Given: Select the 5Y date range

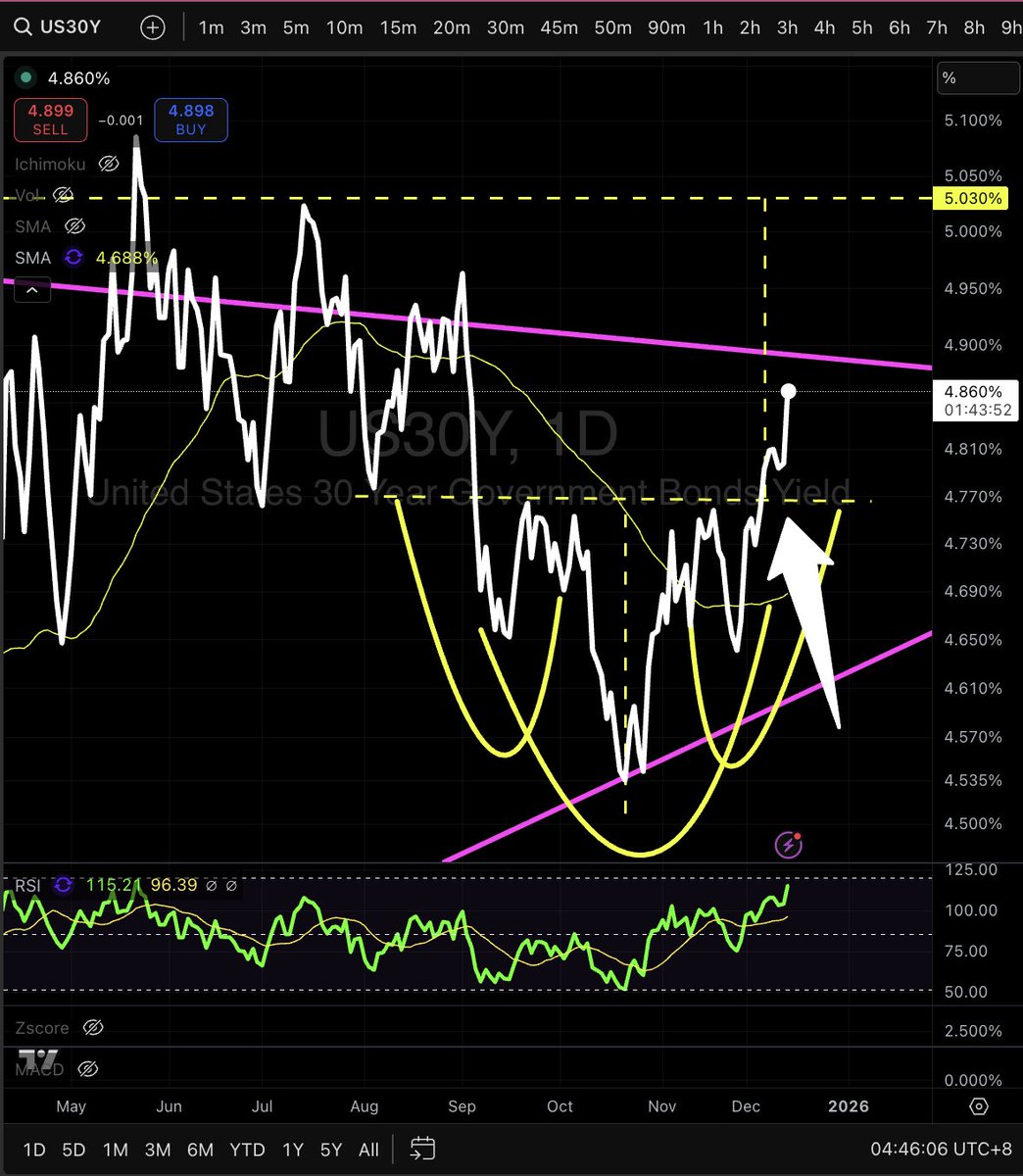Looking at the screenshot, I should 331,1150.
